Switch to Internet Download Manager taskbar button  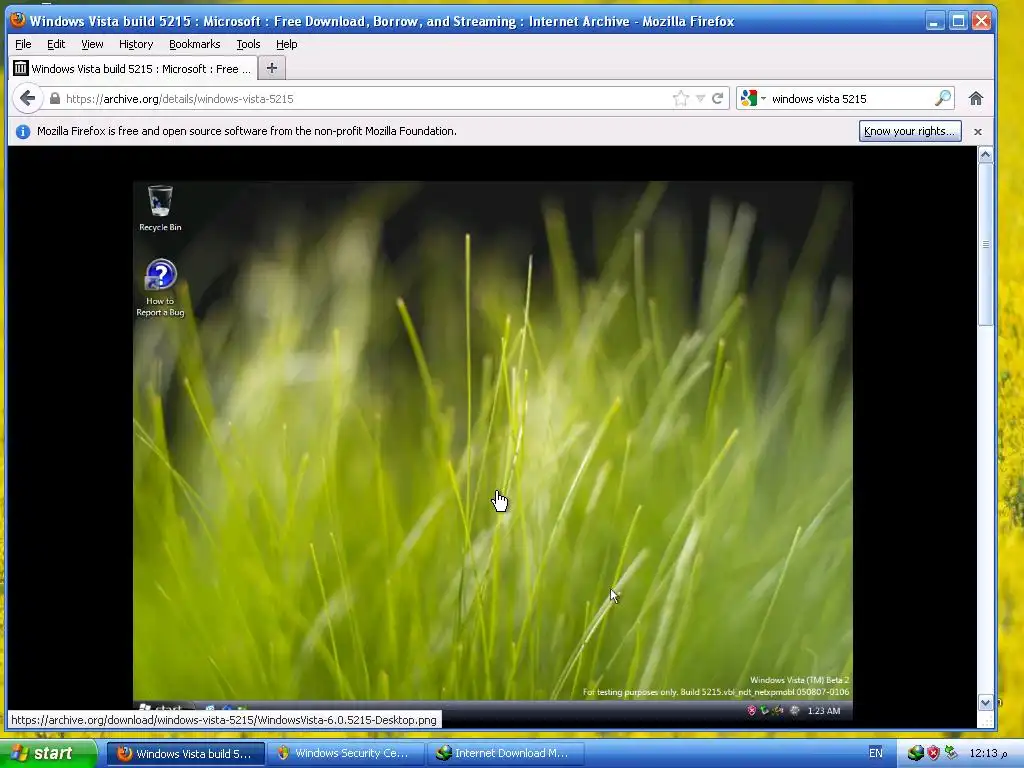pyautogui.click(x=505, y=754)
